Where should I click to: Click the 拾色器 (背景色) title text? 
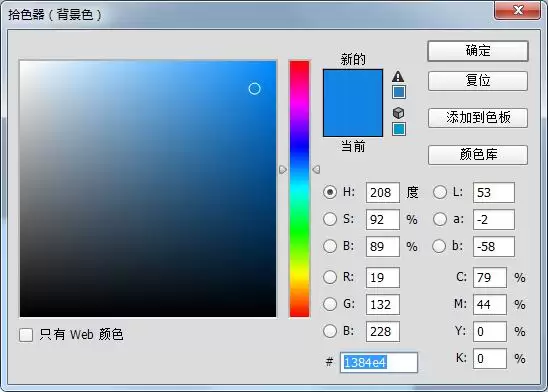(x=55, y=15)
